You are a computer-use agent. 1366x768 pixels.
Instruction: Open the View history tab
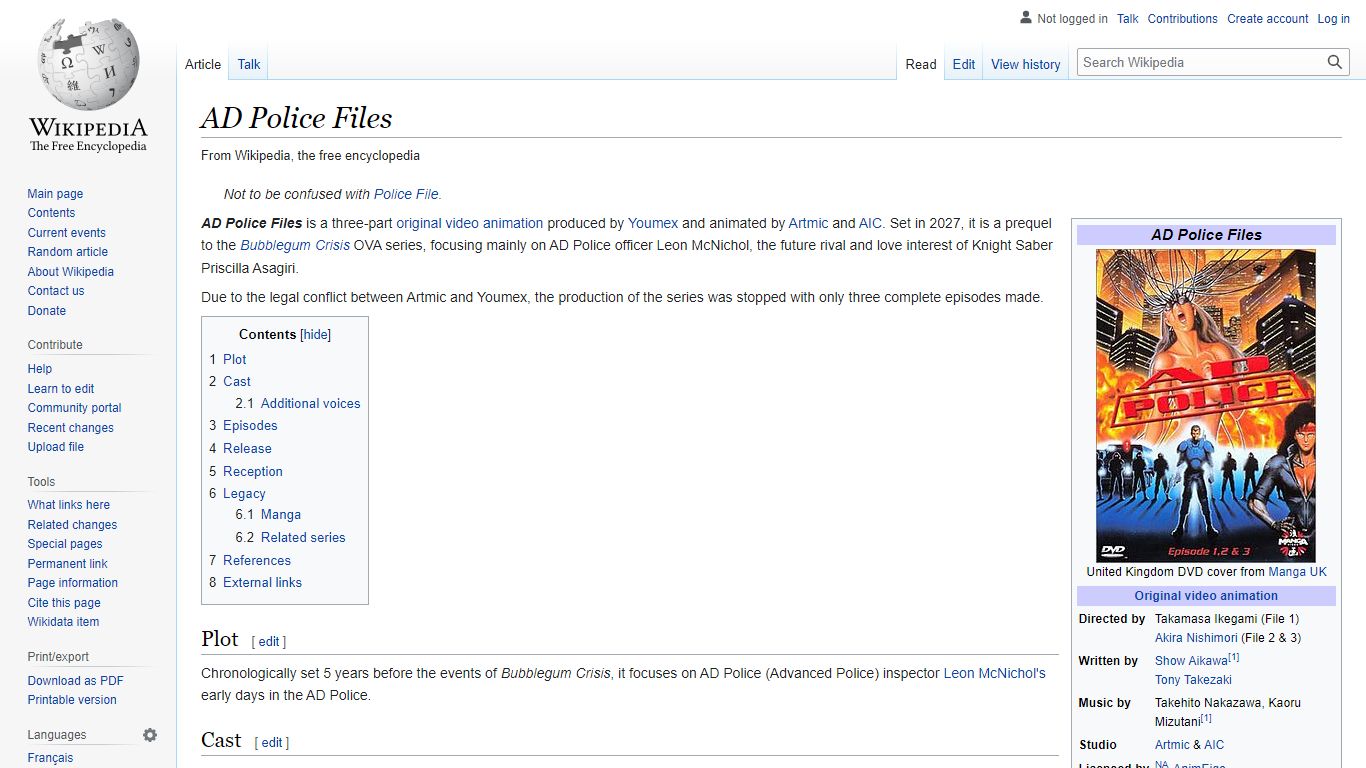pyautogui.click(x=1026, y=64)
